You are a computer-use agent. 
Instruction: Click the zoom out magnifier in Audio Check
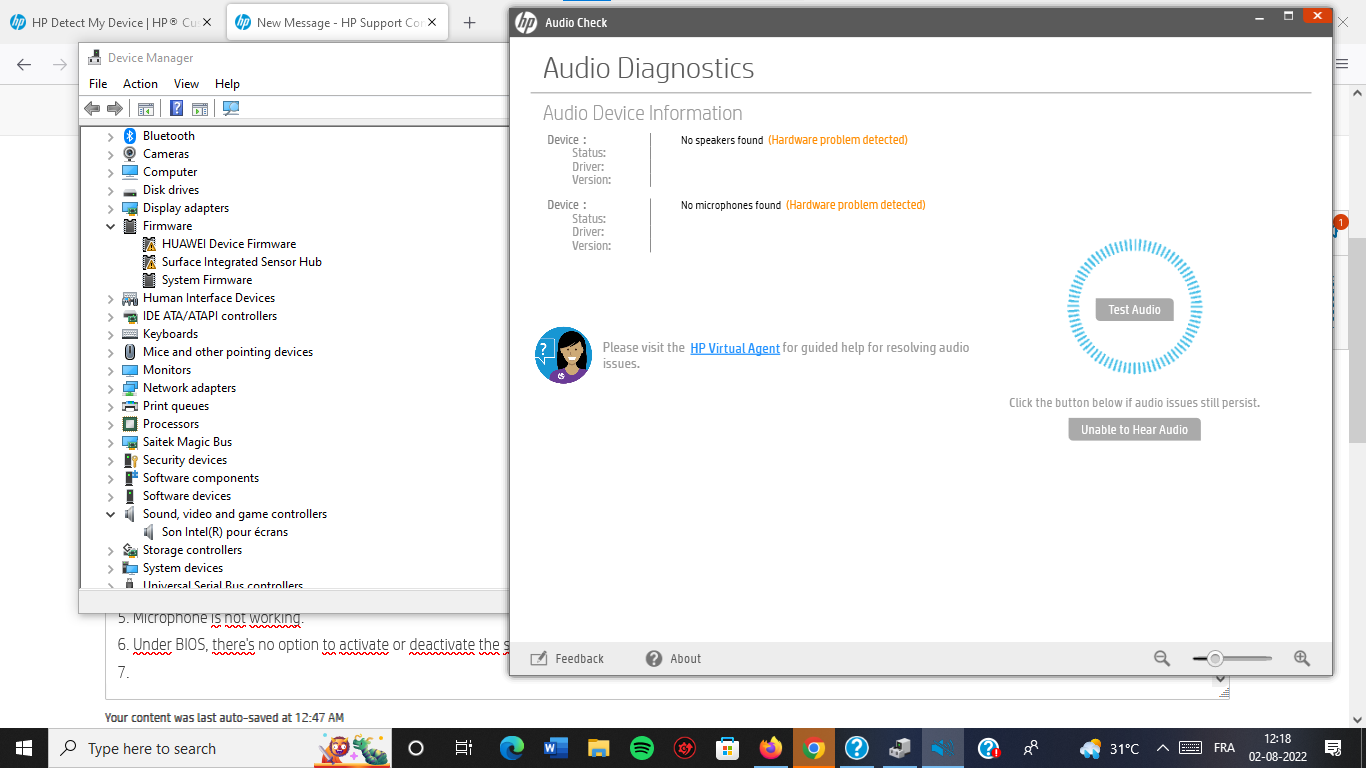point(1162,658)
